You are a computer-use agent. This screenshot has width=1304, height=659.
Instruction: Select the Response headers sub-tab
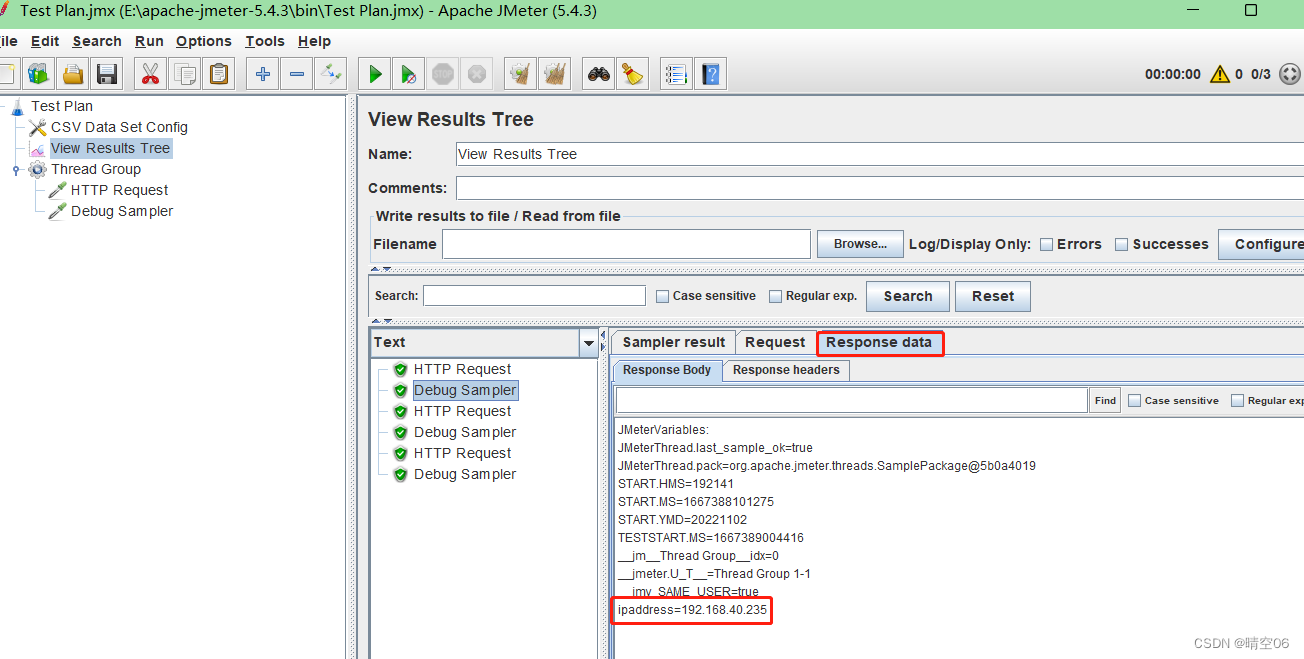(x=786, y=370)
